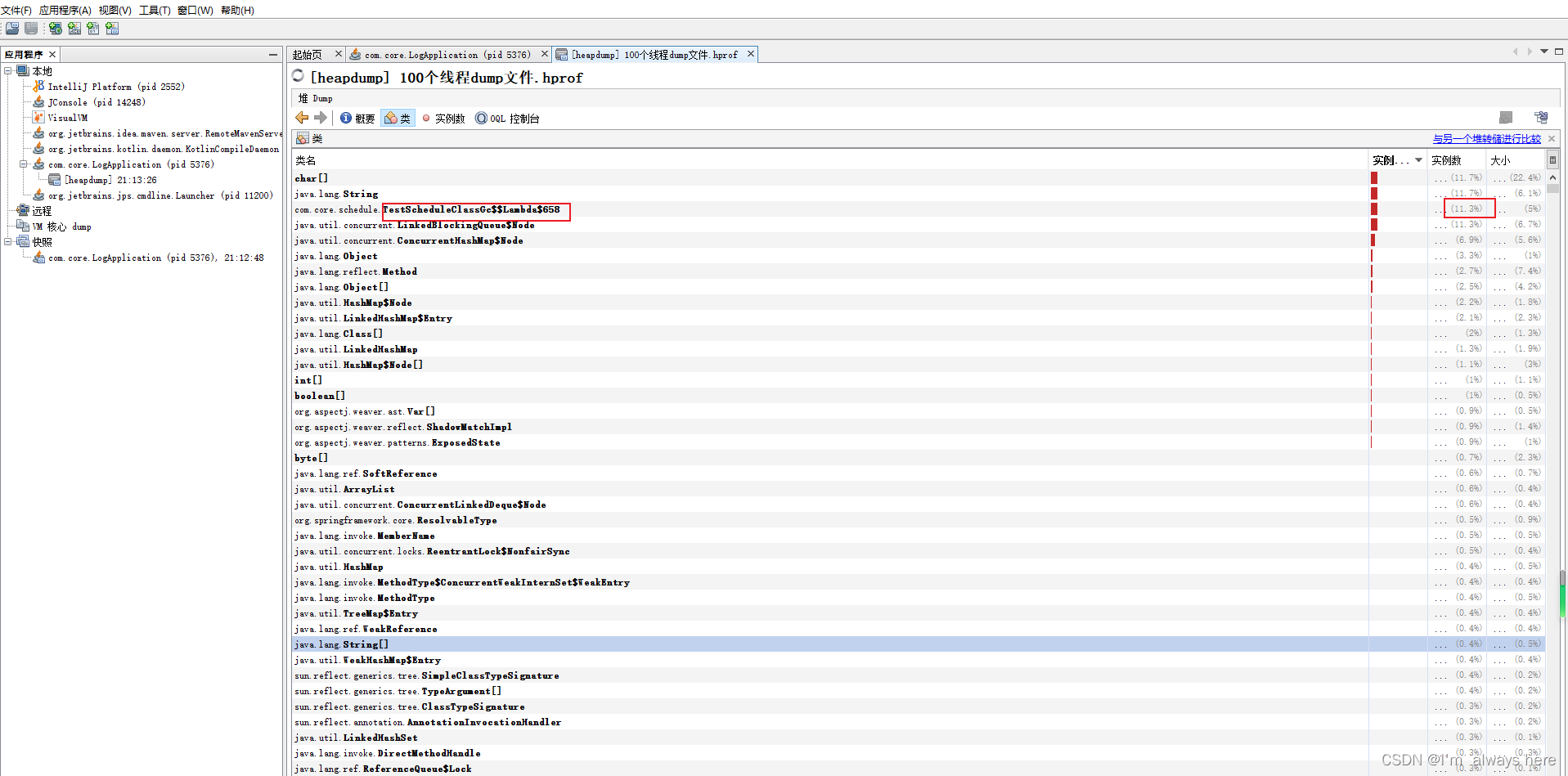This screenshot has width=1568, height=776.
Task: Click the static-fields/instances gray icon top right
Action: pyautogui.click(x=1506, y=118)
